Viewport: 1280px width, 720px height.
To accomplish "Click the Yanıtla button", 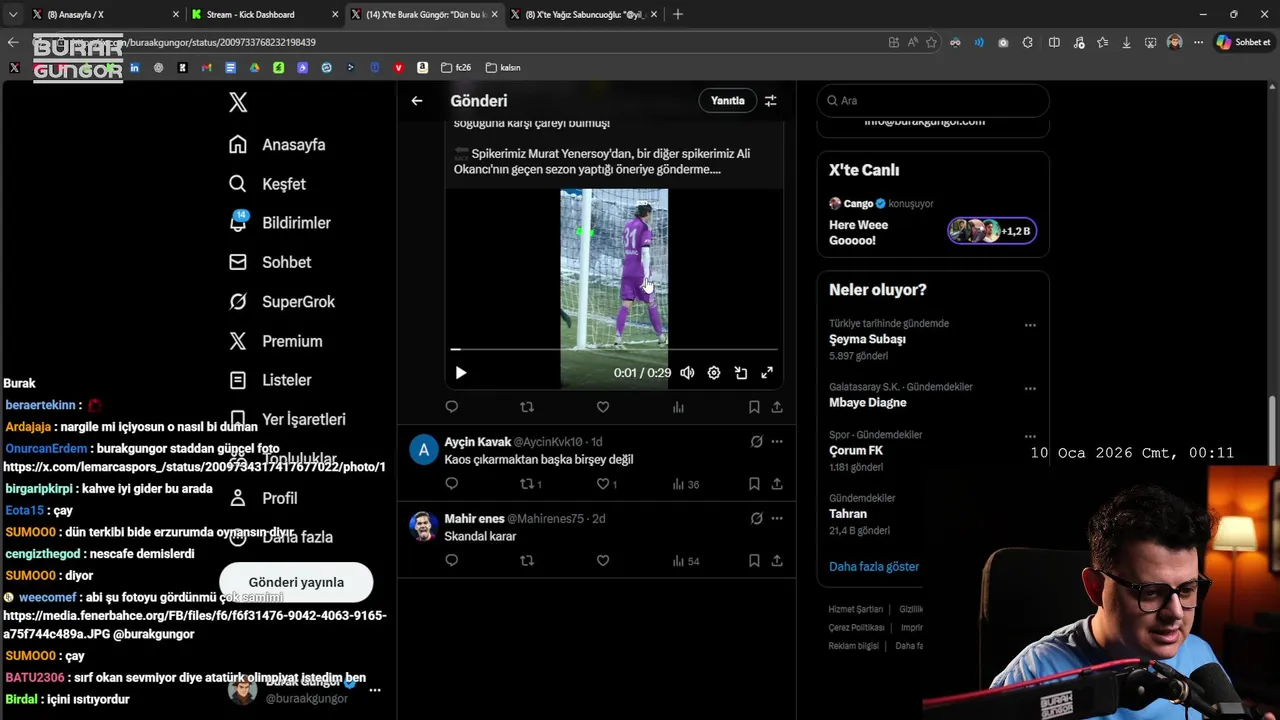I will (727, 101).
